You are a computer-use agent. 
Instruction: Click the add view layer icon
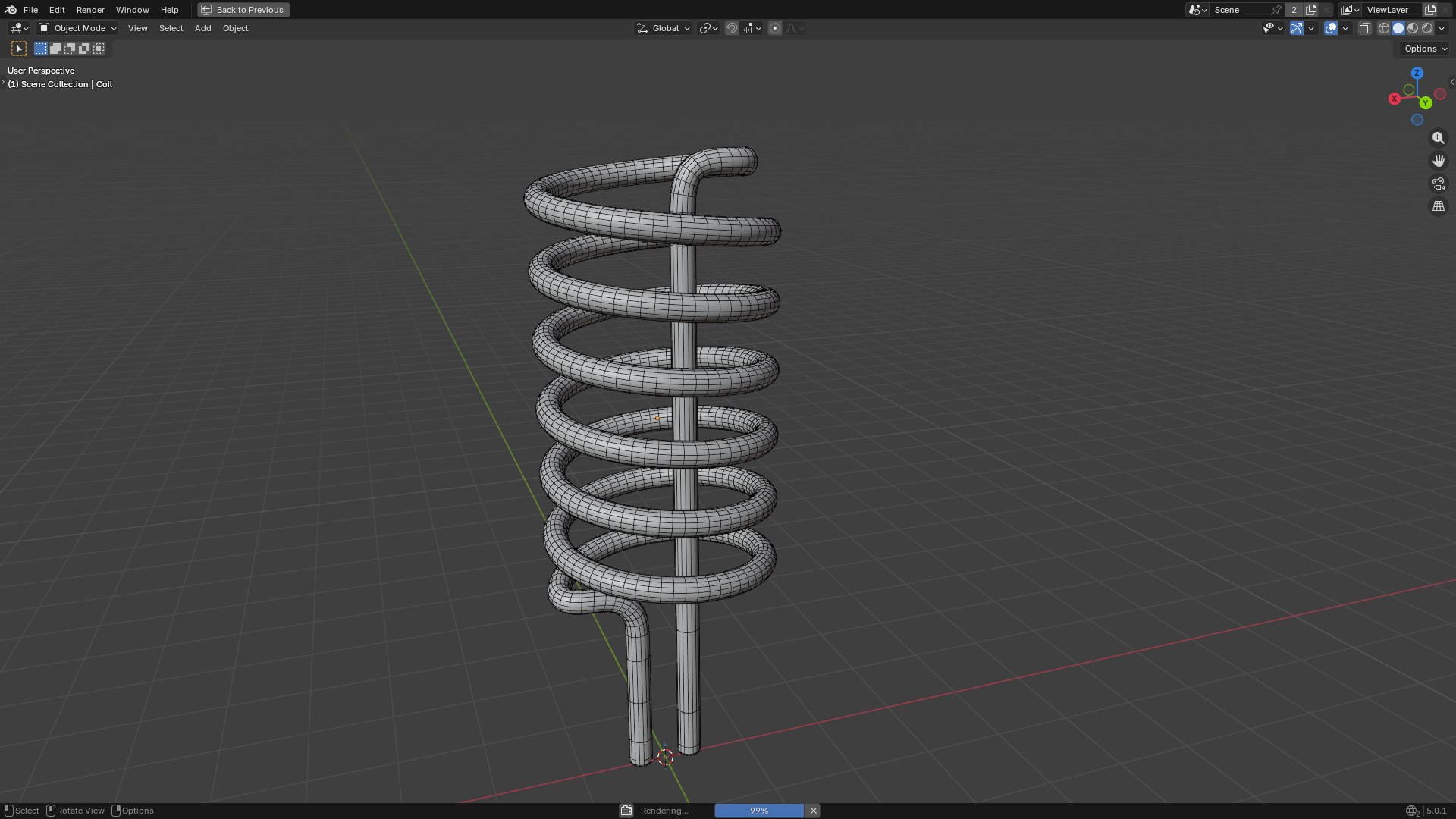coord(1430,10)
